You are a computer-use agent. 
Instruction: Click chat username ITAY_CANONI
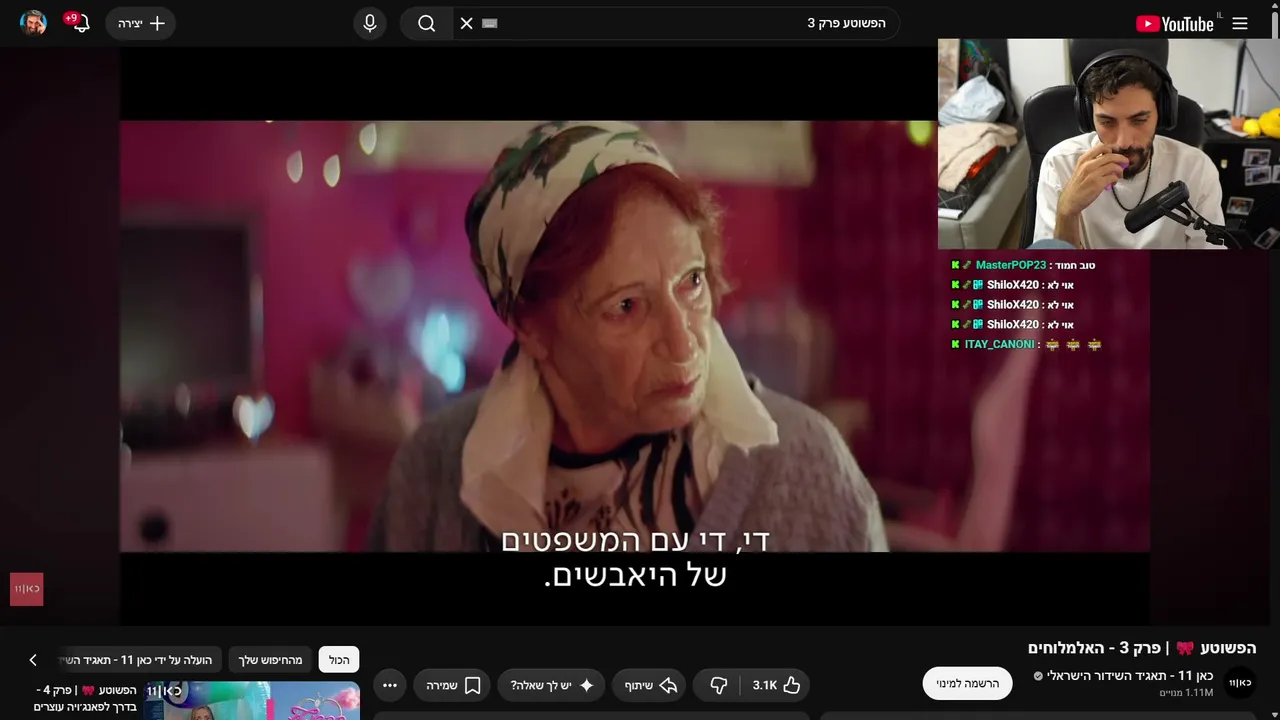999,344
